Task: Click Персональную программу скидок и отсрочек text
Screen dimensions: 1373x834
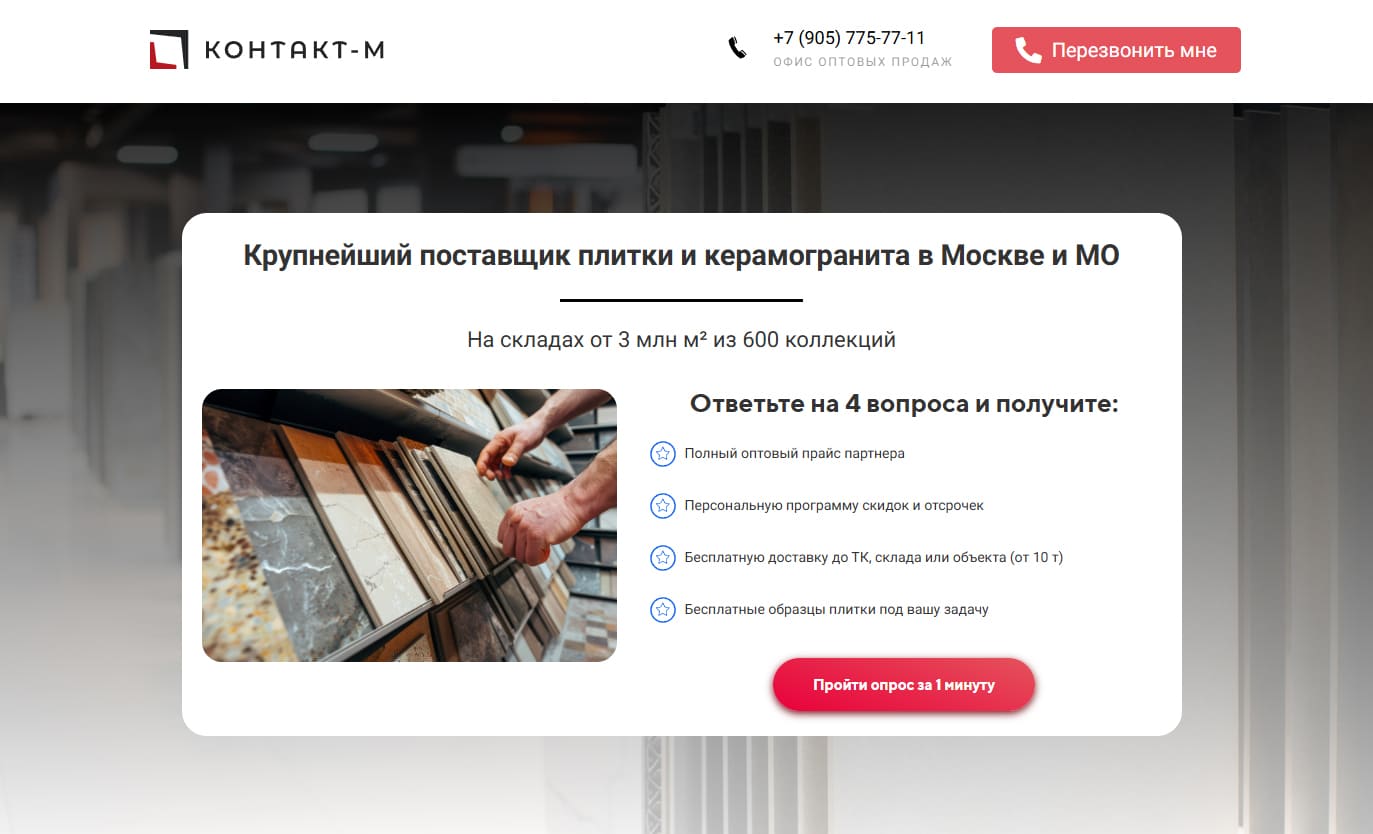Action: pyautogui.click(x=834, y=506)
